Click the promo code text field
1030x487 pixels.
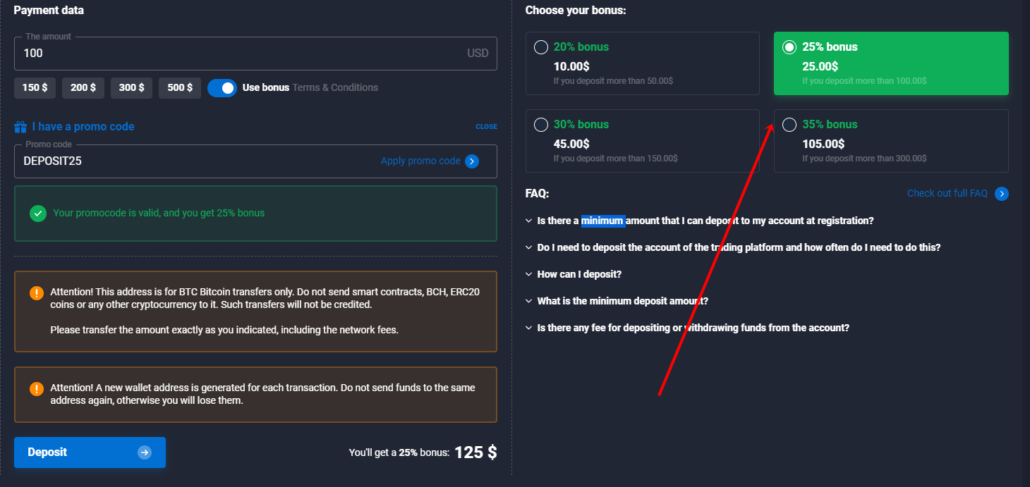click(190, 161)
